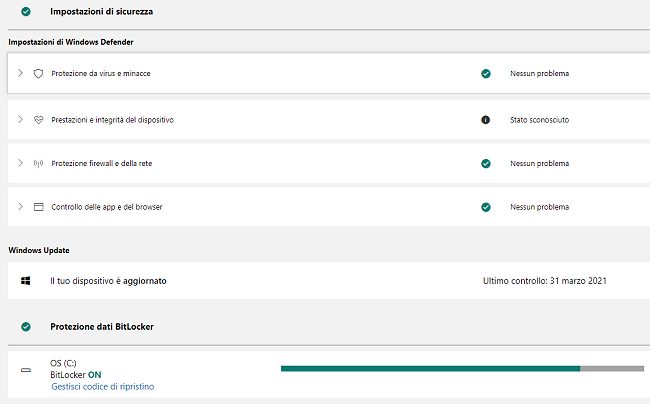The image size is (650, 404).
Task: Open Gestisci codice di ripristino link
Action: (x=102, y=386)
